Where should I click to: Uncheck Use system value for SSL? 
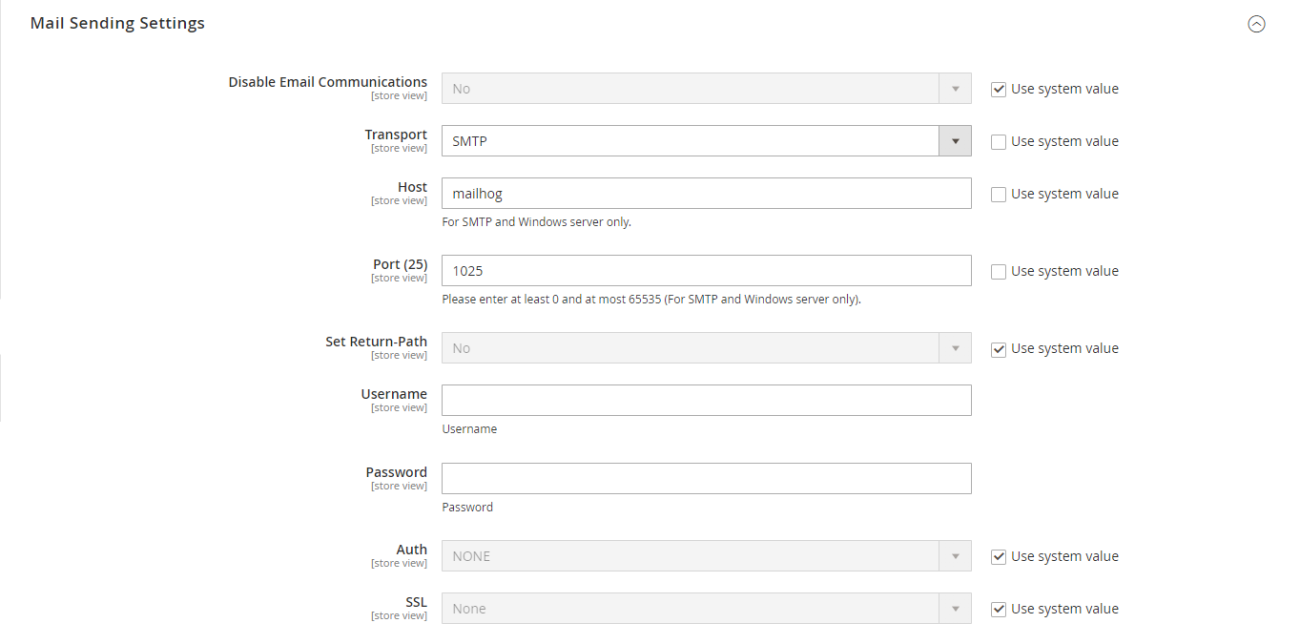(998, 608)
